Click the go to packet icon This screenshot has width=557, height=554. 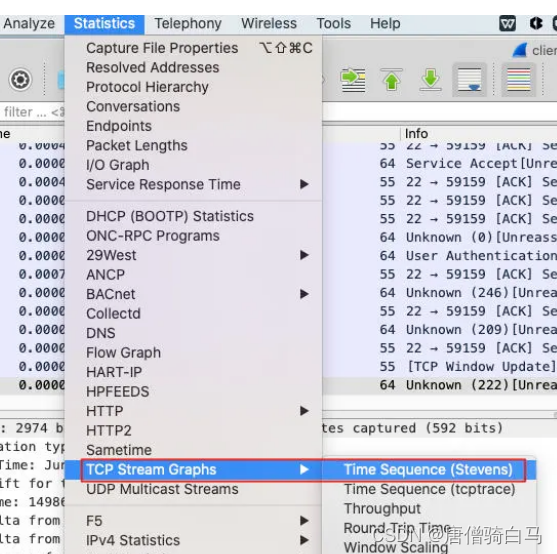click(x=353, y=80)
